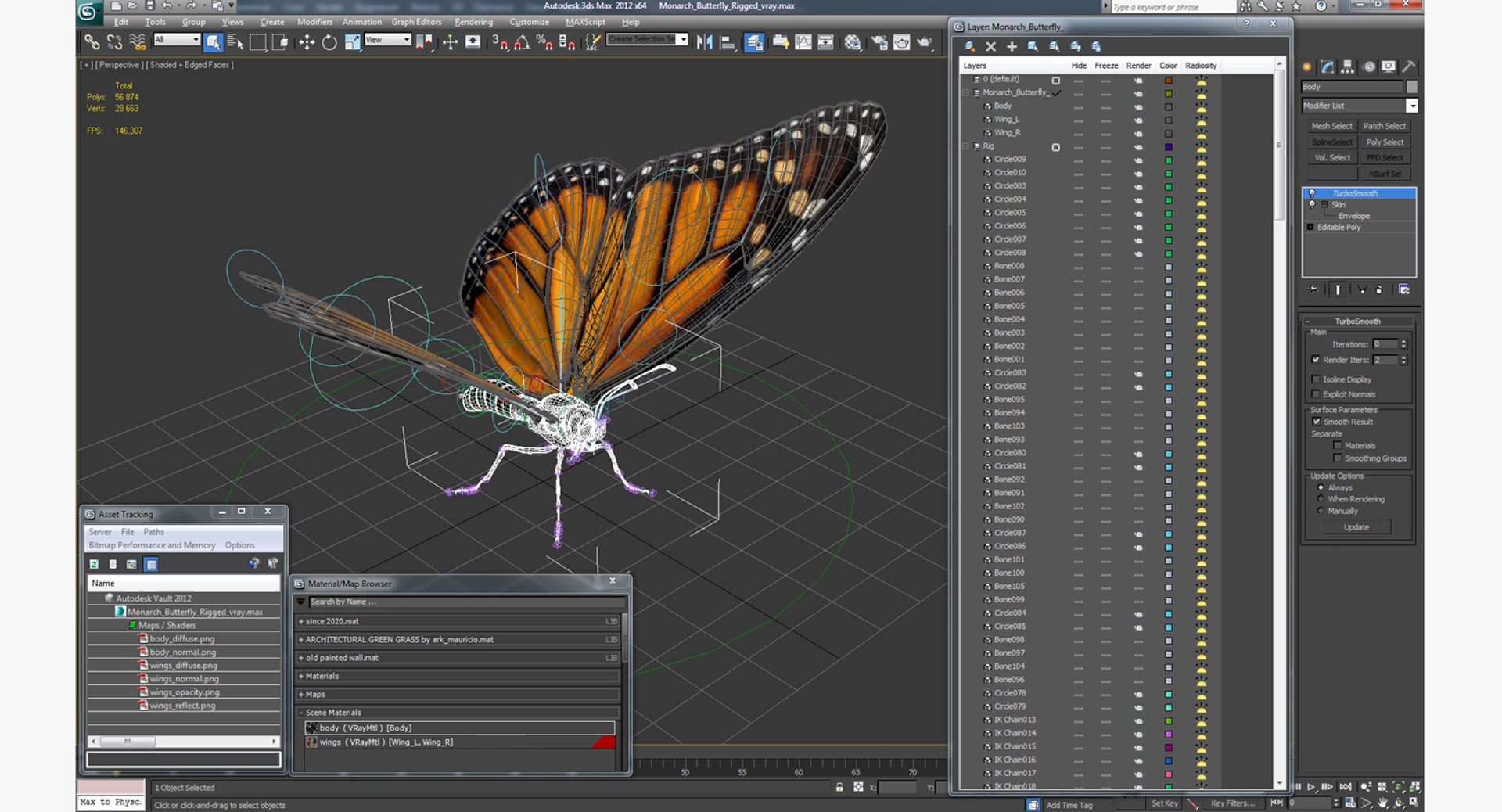
Task: Activate the Select and Move tool
Action: [307, 41]
